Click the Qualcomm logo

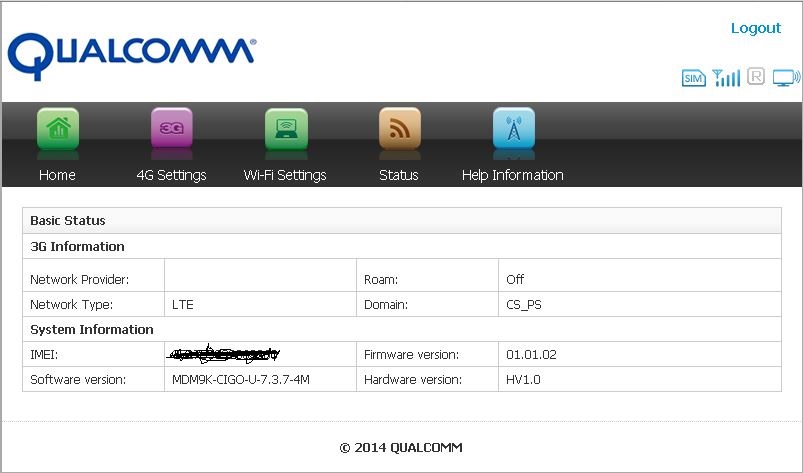[132, 56]
